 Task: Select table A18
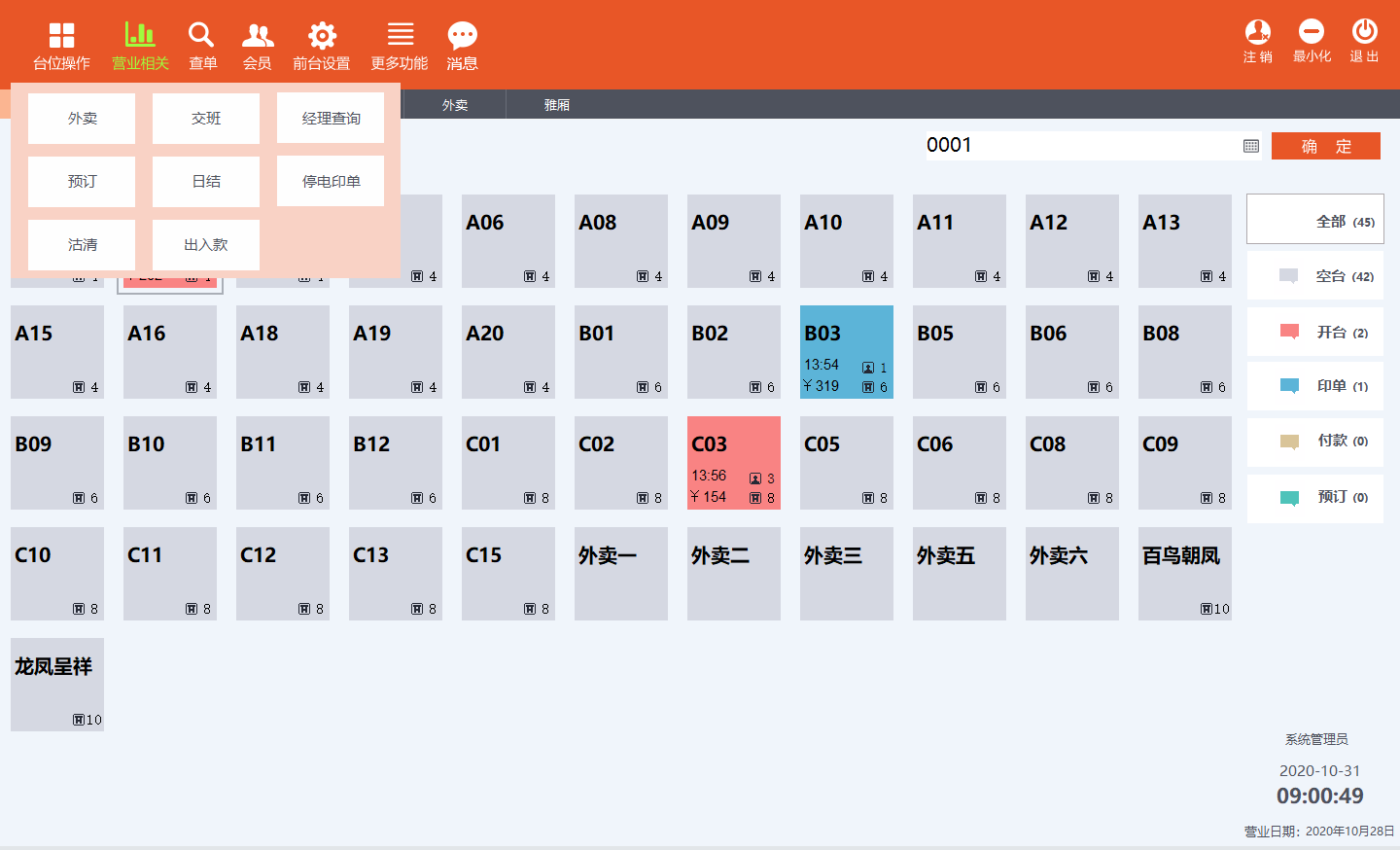[283, 352]
